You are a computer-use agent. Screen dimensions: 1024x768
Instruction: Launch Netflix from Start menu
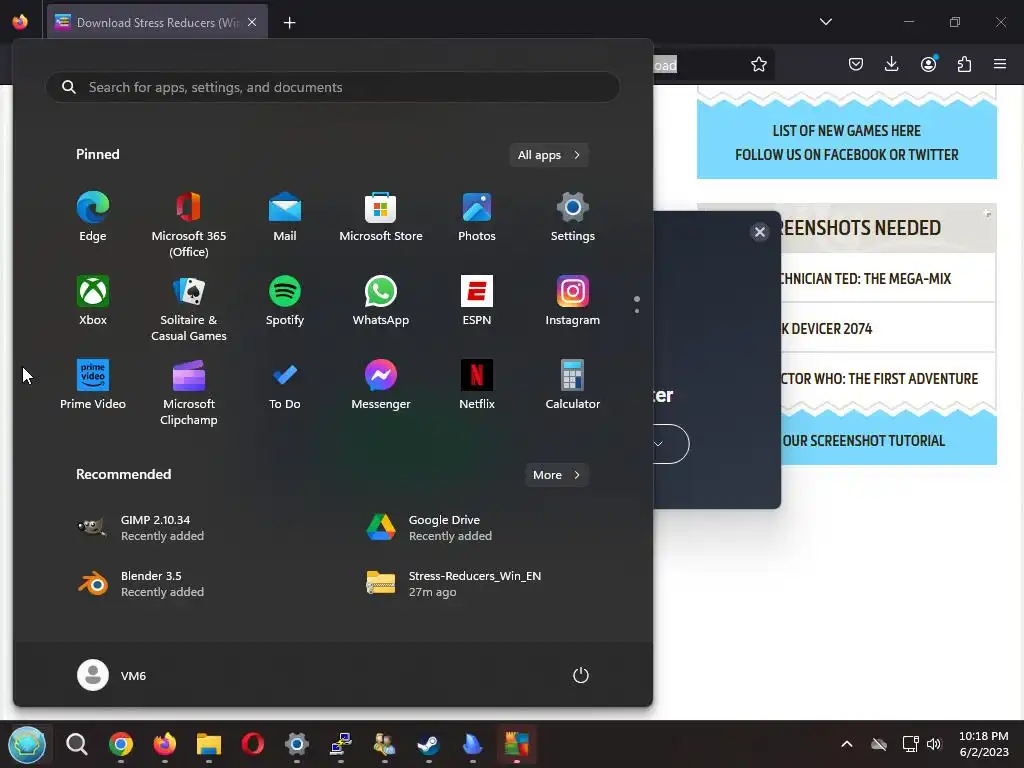tap(477, 385)
